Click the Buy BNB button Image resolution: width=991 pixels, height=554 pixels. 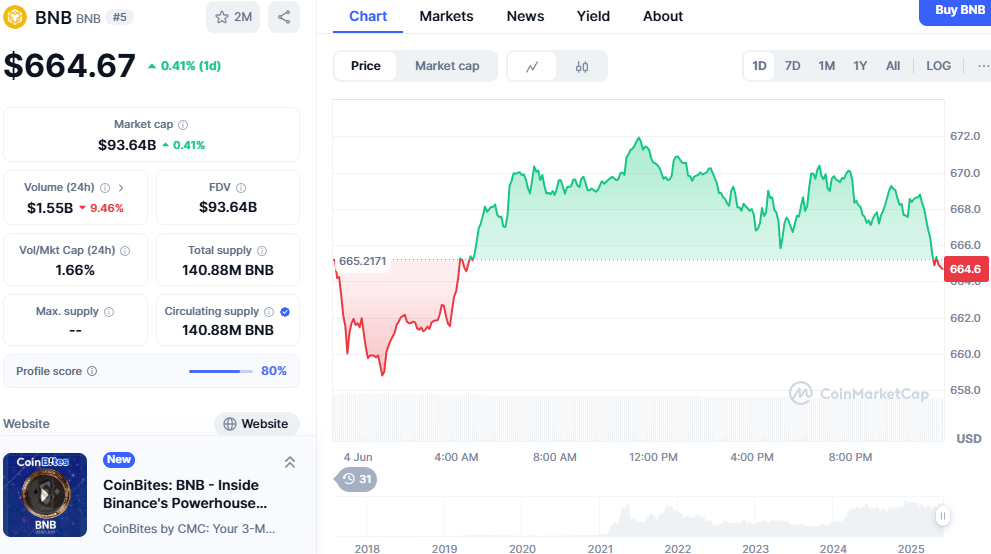(958, 11)
